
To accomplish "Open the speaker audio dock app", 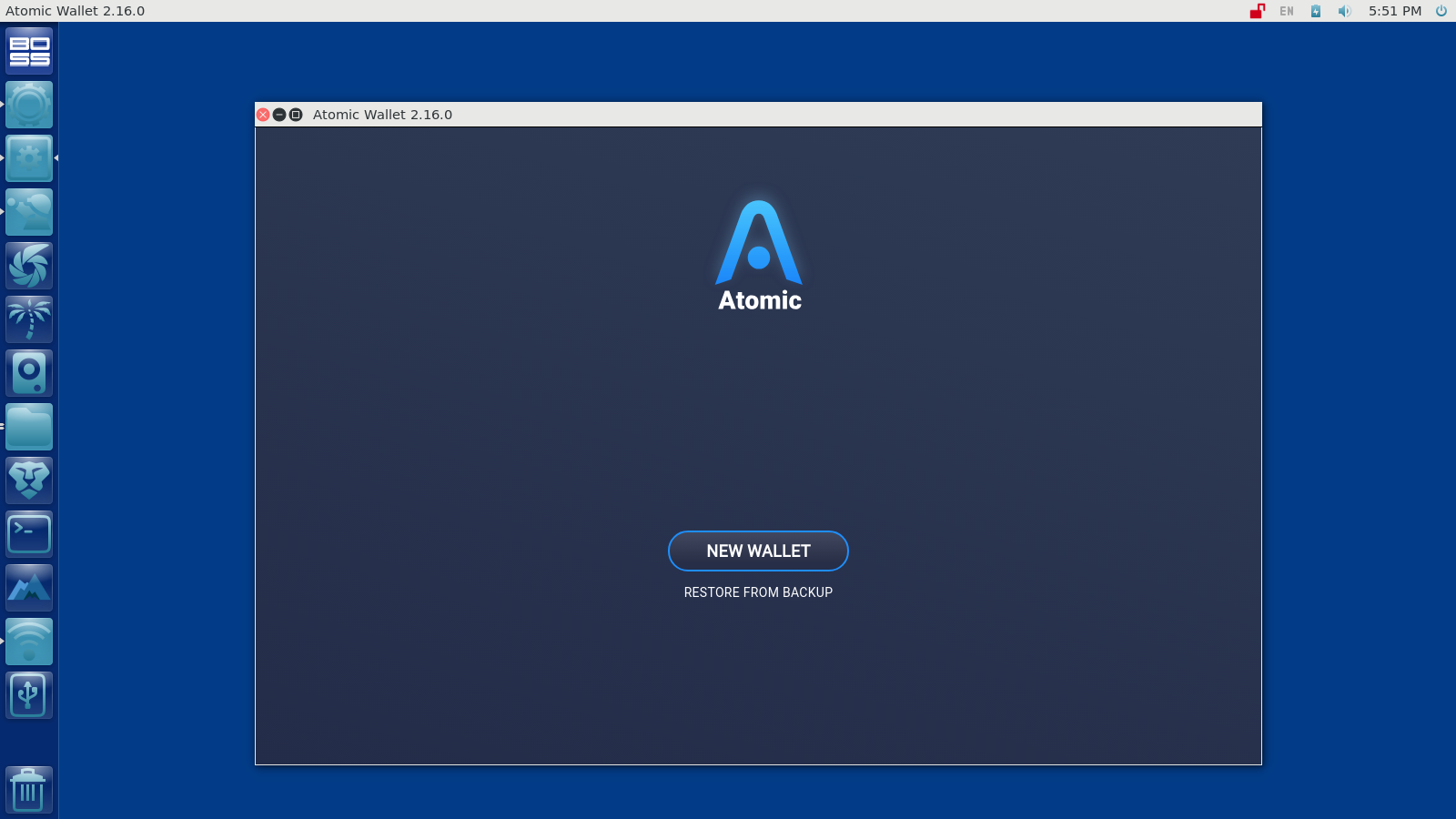I will 29,373.
